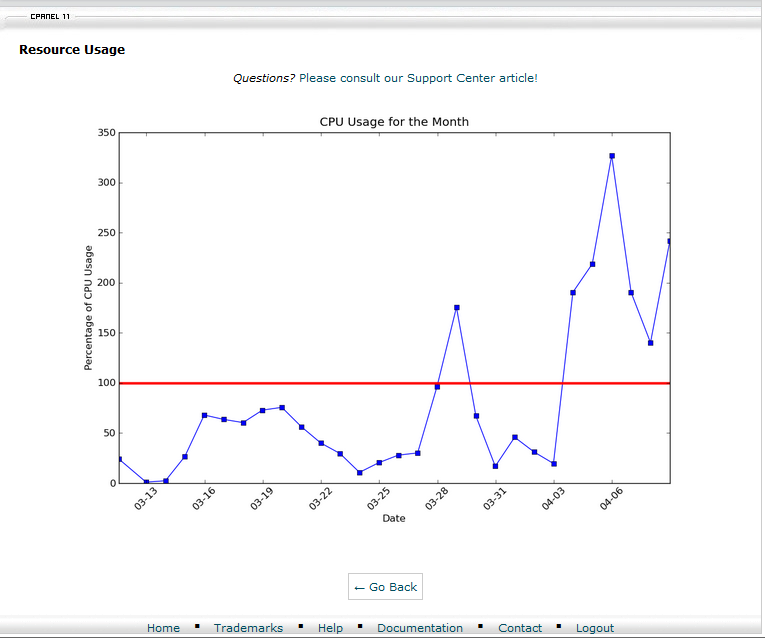Open the Help footer link
765x638 pixels.
[x=330, y=628]
